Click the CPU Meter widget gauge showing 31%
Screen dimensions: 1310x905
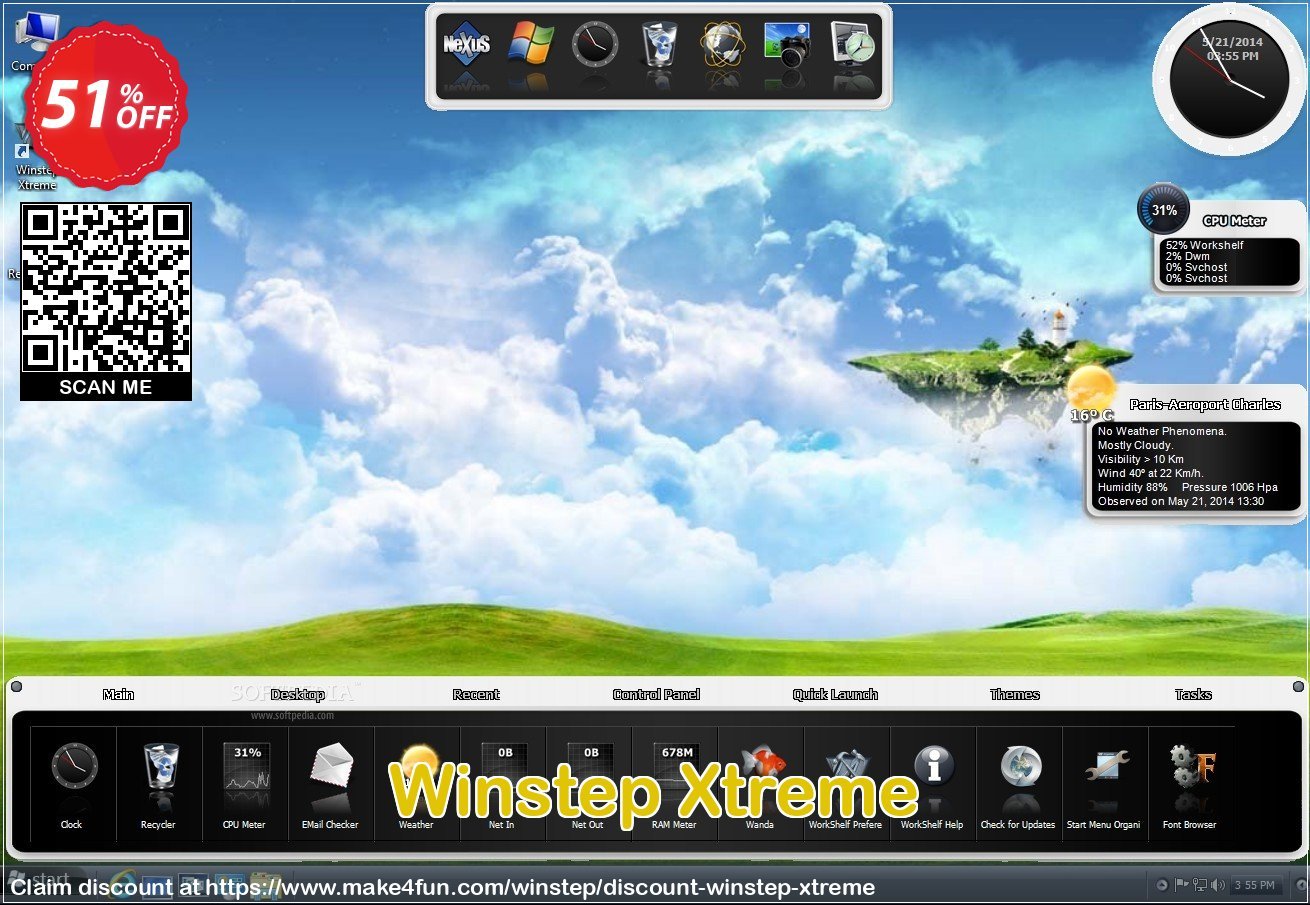1163,210
